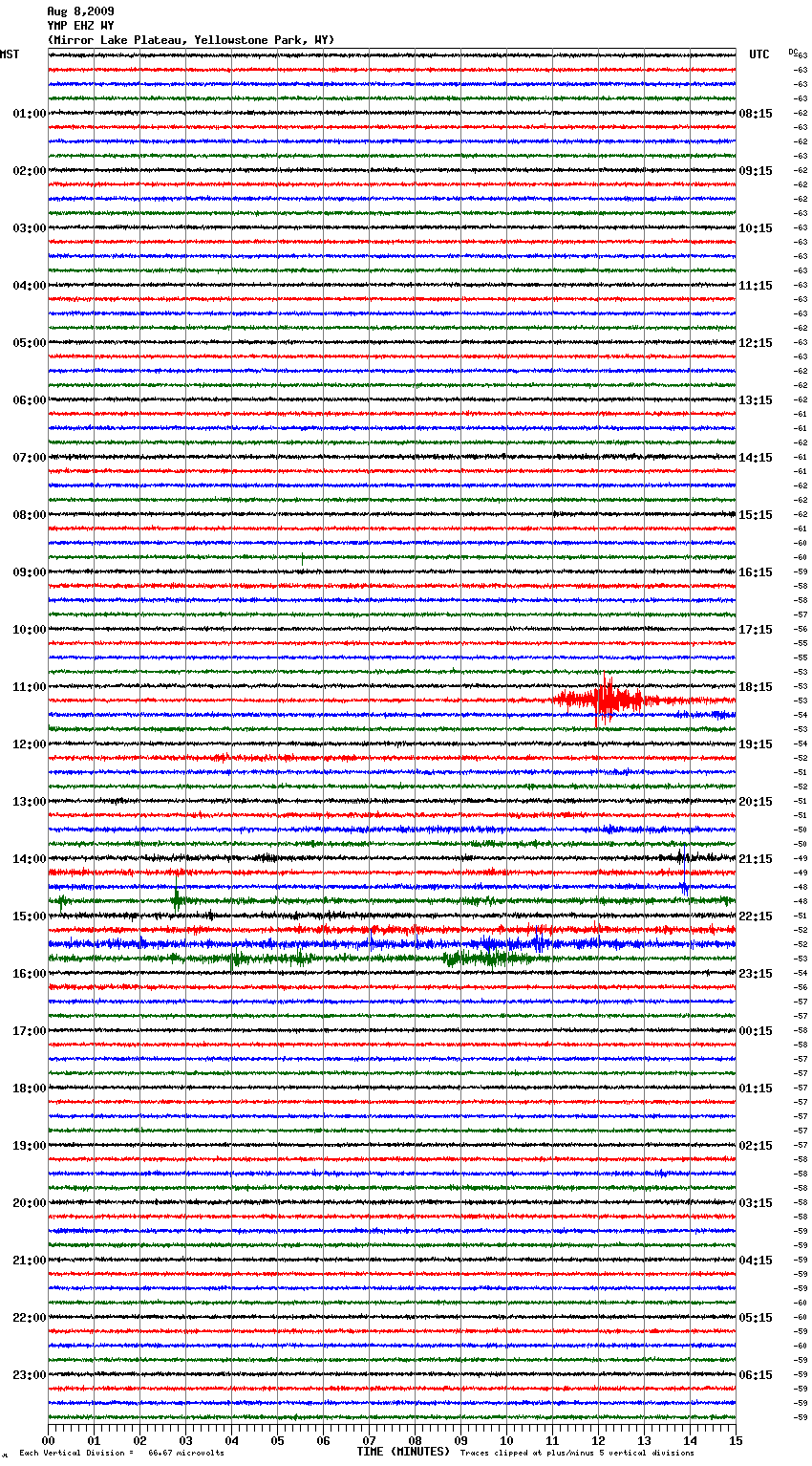Image resolution: width=812 pixels, height=1466 pixels.
Task: Click the 03:15 UTC time label
Action: (x=756, y=1203)
